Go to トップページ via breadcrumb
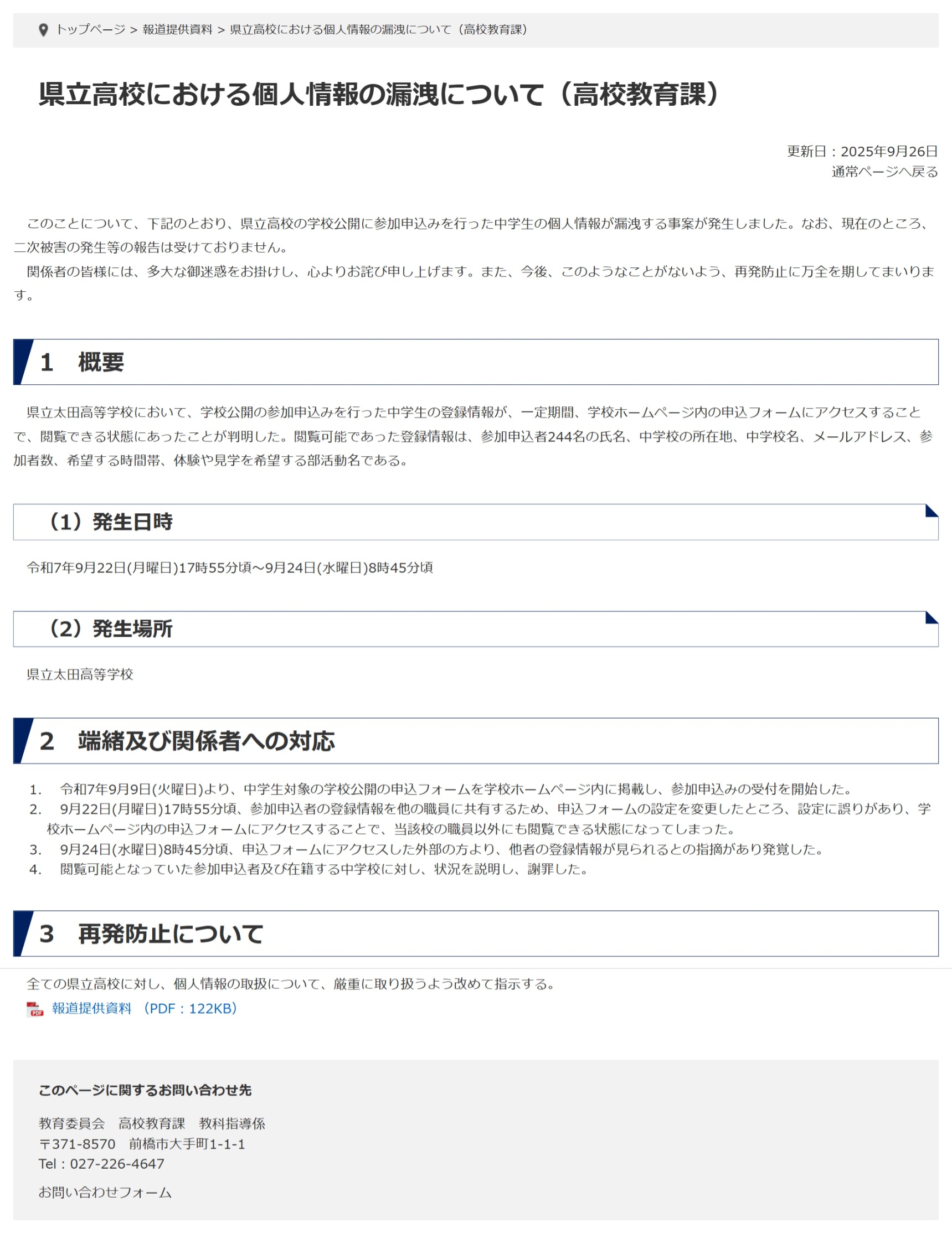The height and width of the screenshot is (1233, 952). click(90, 29)
